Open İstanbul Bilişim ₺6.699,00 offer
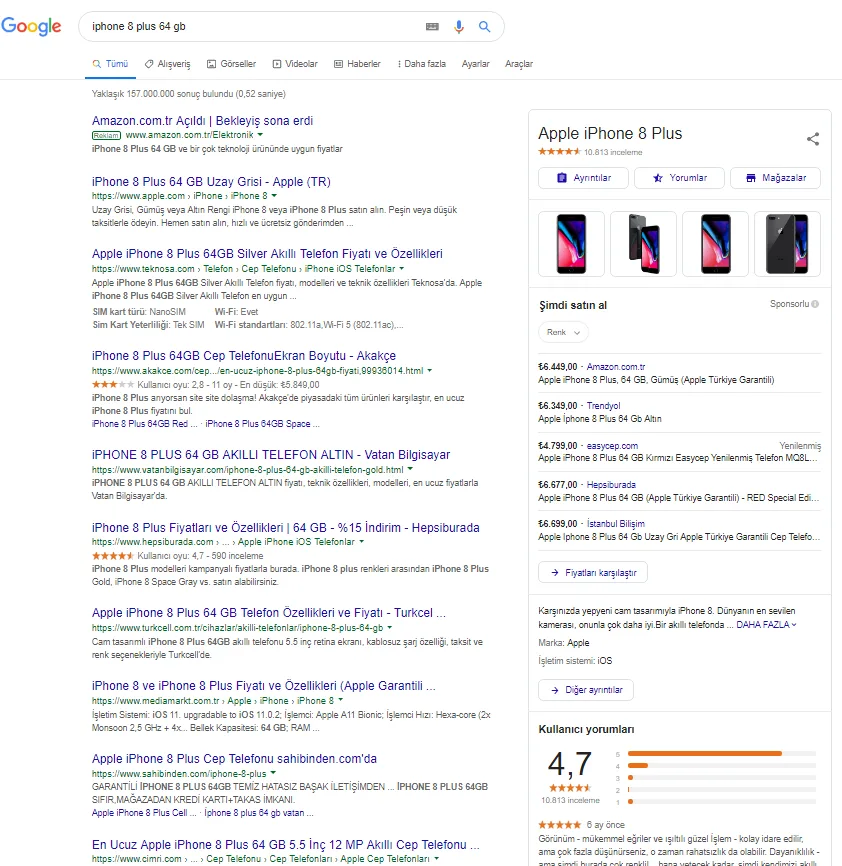842x866 pixels. tap(679, 530)
